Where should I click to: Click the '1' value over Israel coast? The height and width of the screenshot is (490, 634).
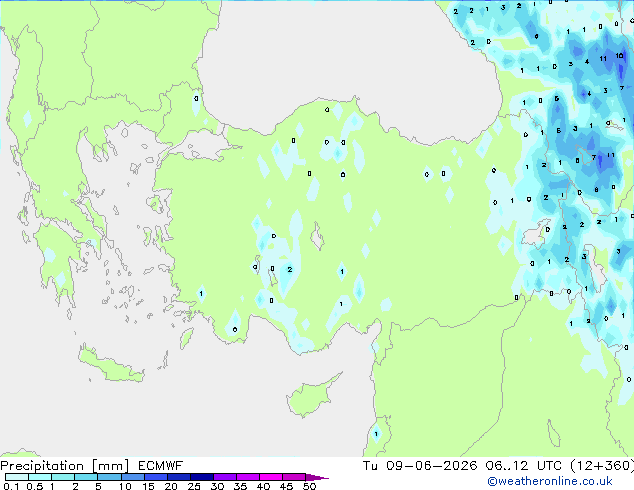[x=376, y=434]
